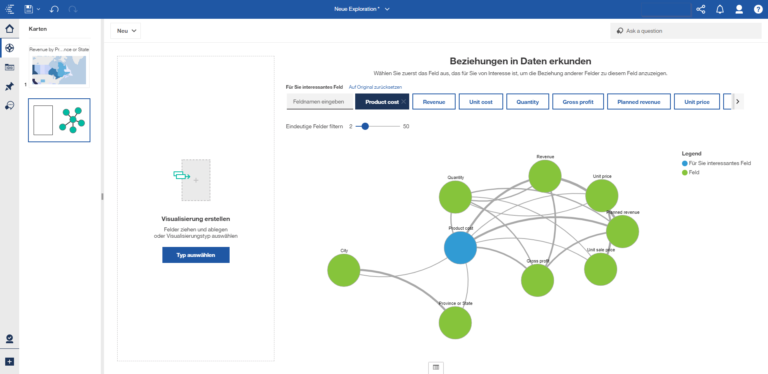Click the Ask a question field

click(x=686, y=31)
